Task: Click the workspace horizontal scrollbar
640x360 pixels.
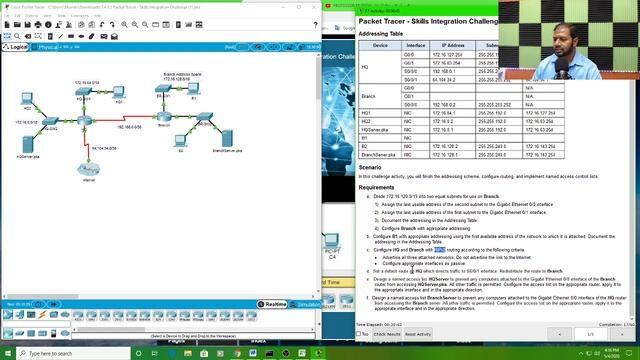Action: [43, 296]
